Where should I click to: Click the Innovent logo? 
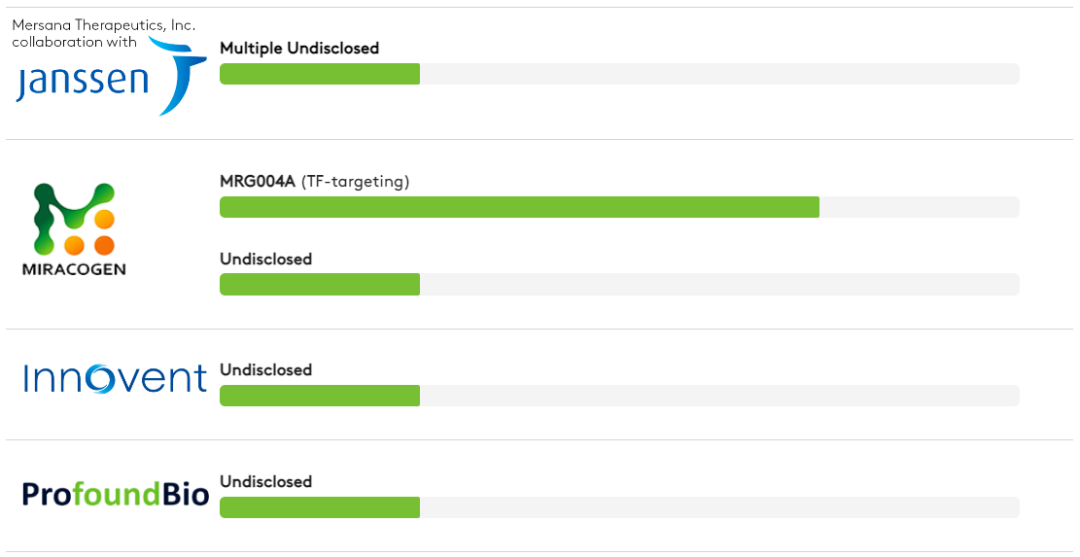point(114,378)
